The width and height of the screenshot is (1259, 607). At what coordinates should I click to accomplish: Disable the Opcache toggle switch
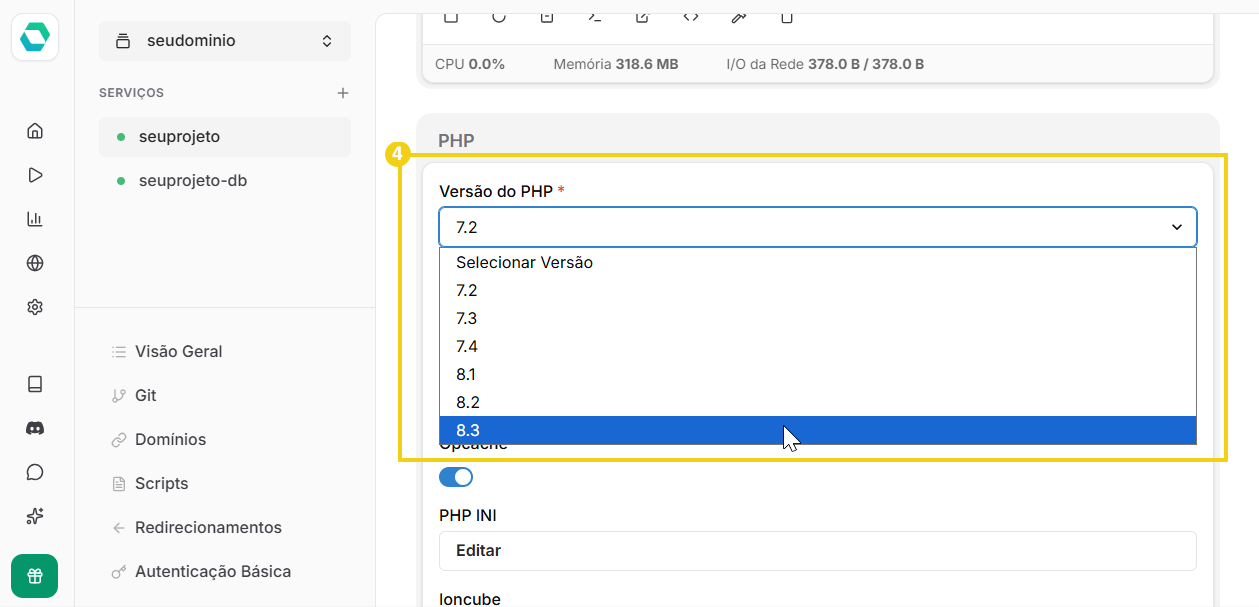(x=456, y=477)
